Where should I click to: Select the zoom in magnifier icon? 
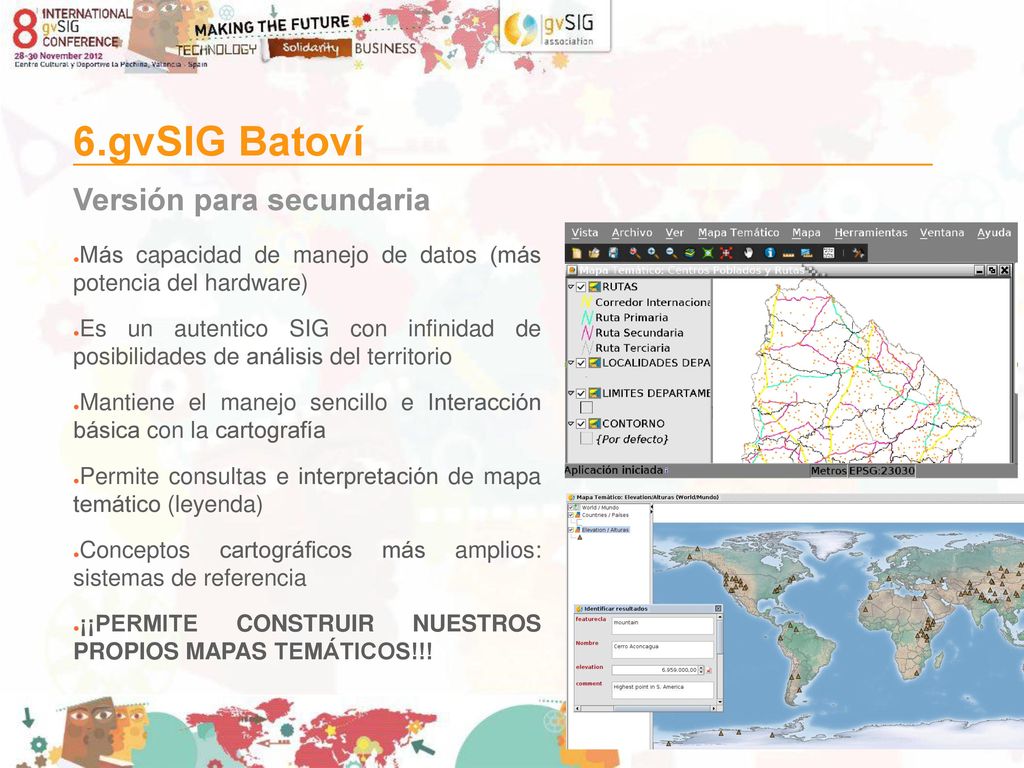pyautogui.click(x=653, y=253)
